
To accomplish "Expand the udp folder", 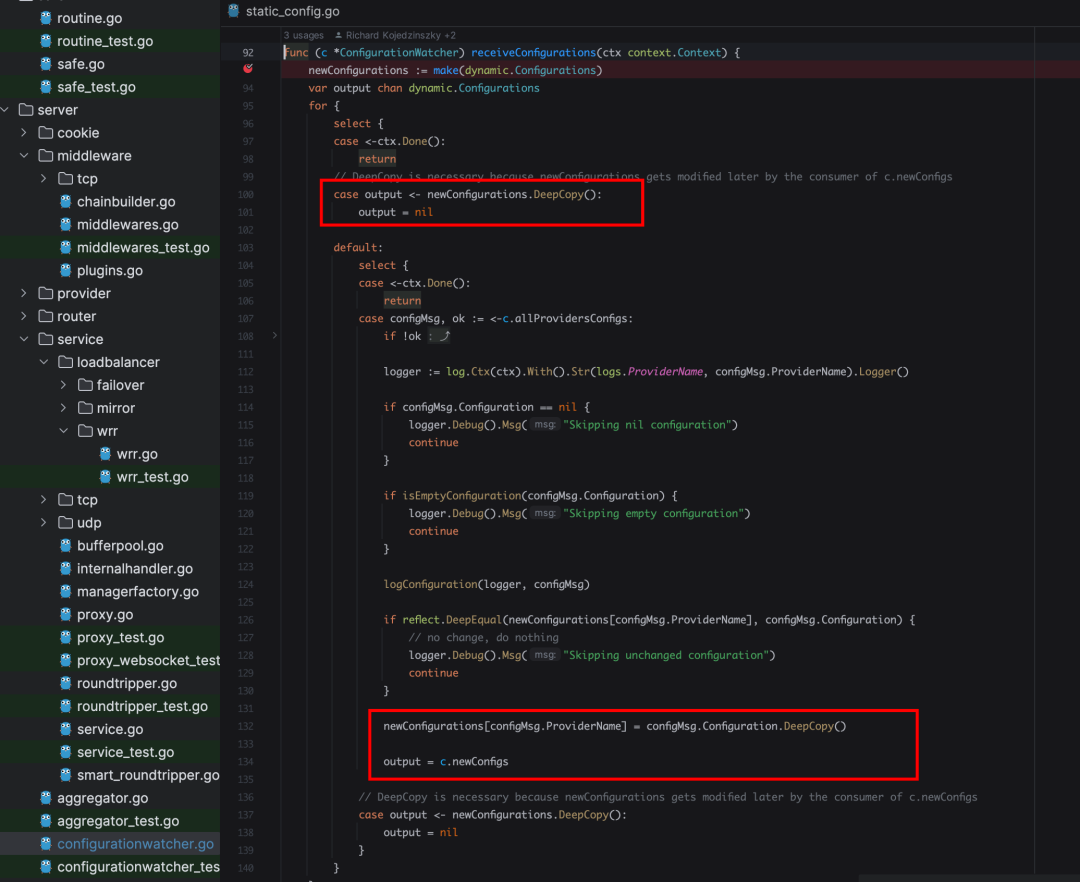I will [x=44, y=523].
